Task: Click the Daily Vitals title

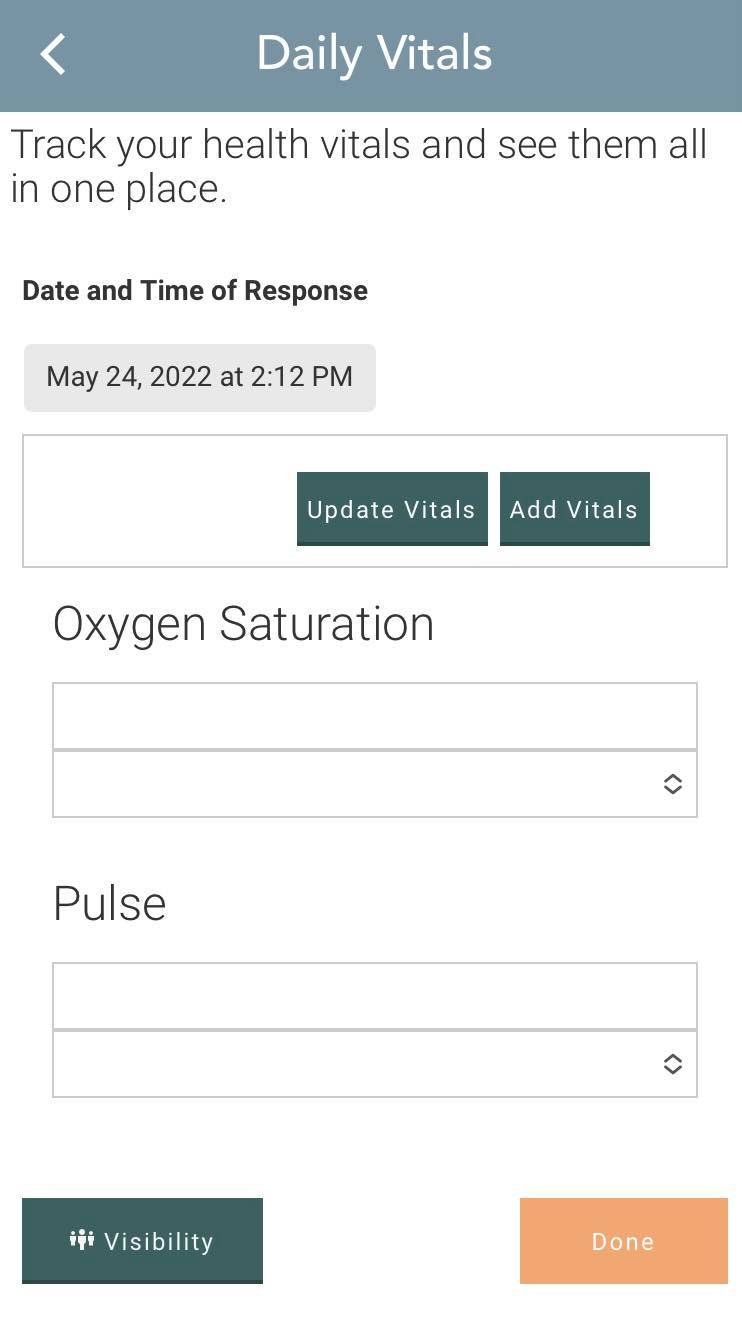Action: tap(374, 54)
